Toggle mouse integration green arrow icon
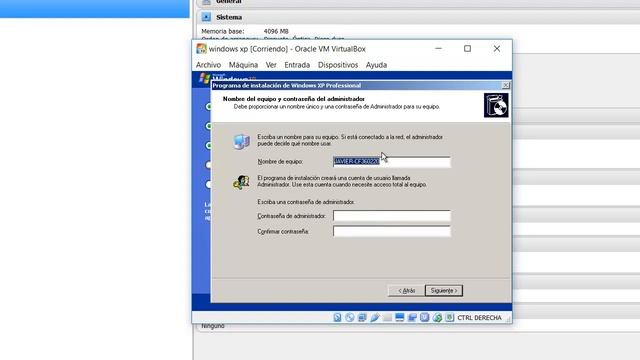The height and width of the screenshot is (360, 640). pyautogui.click(x=437, y=318)
